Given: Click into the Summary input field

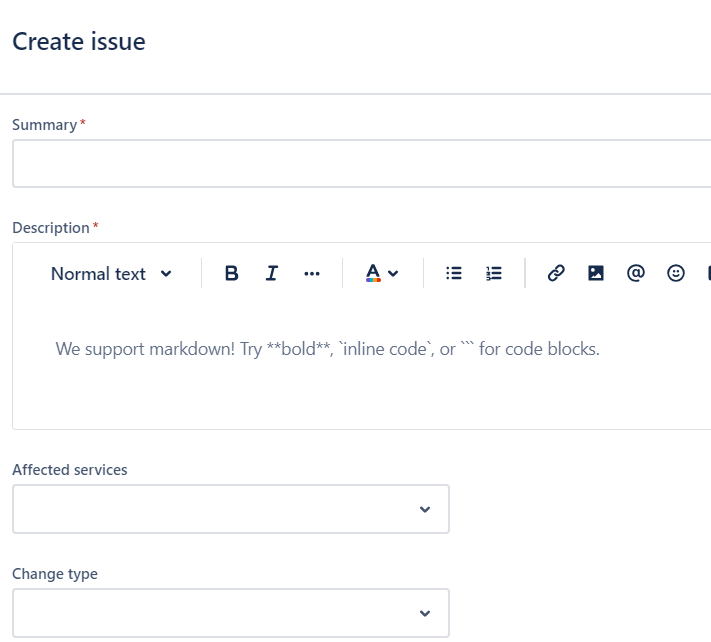Looking at the screenshot, I should pos(360,163).
